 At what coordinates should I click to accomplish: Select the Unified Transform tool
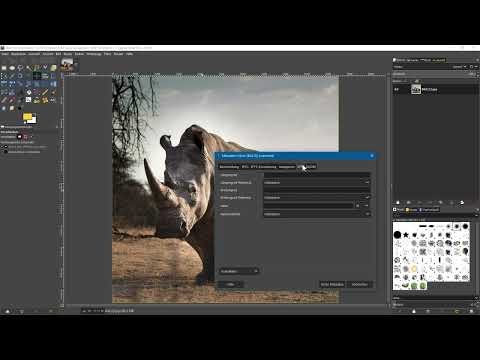(4, 84)
